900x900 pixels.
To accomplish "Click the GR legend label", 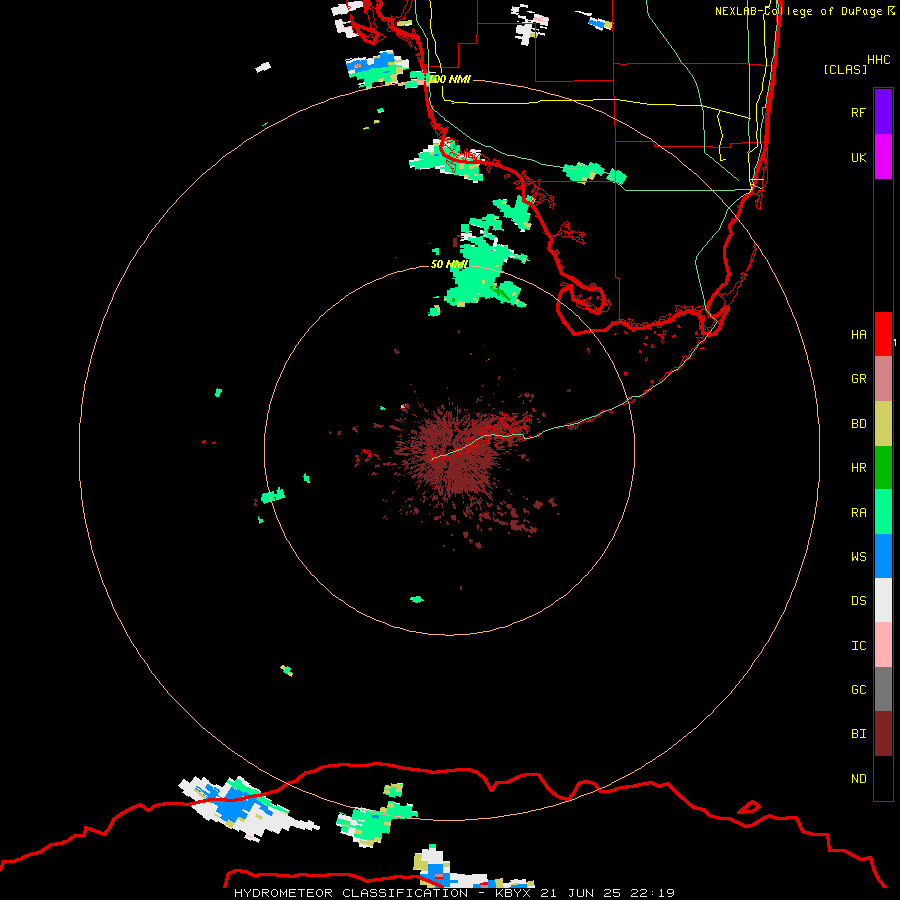I will [x=858, y=379].
